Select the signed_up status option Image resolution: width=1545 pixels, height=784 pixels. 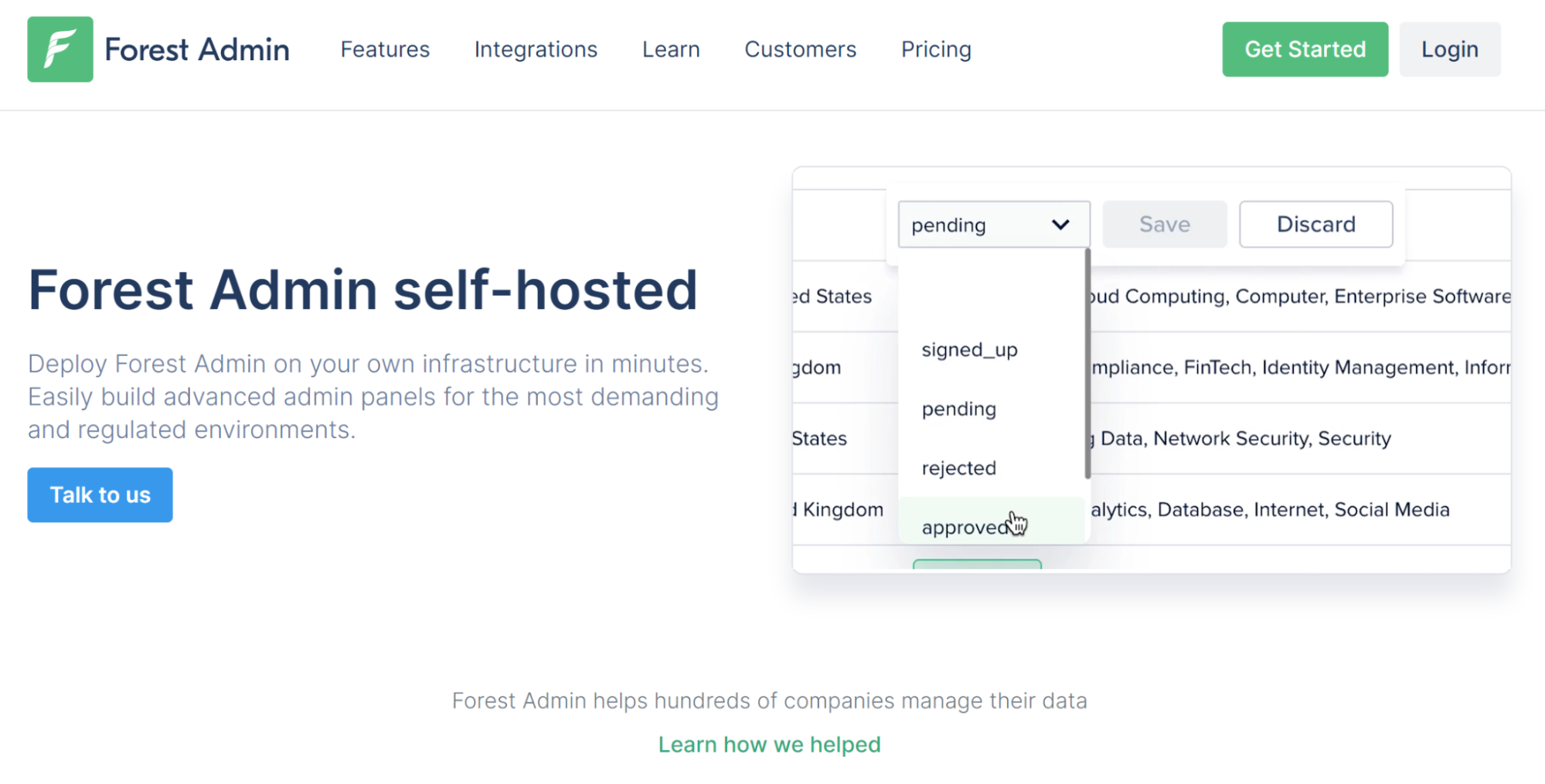click(969, 349)
